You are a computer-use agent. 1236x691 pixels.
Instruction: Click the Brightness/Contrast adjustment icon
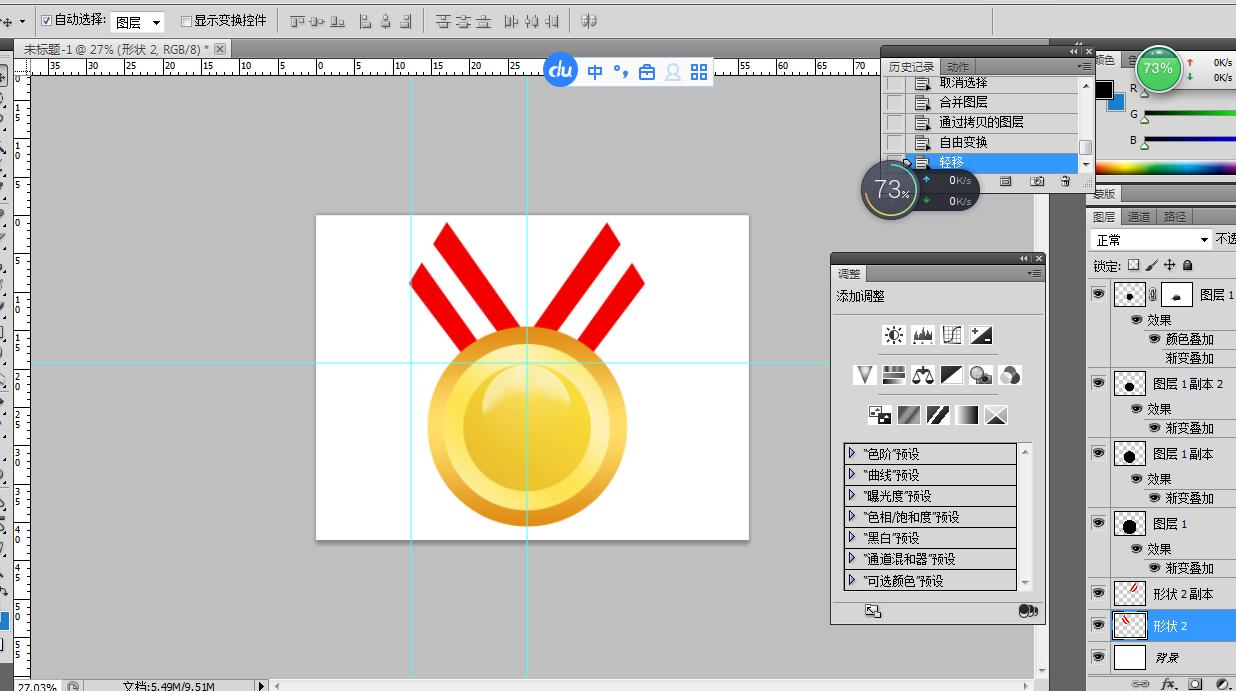coord(894,336)
